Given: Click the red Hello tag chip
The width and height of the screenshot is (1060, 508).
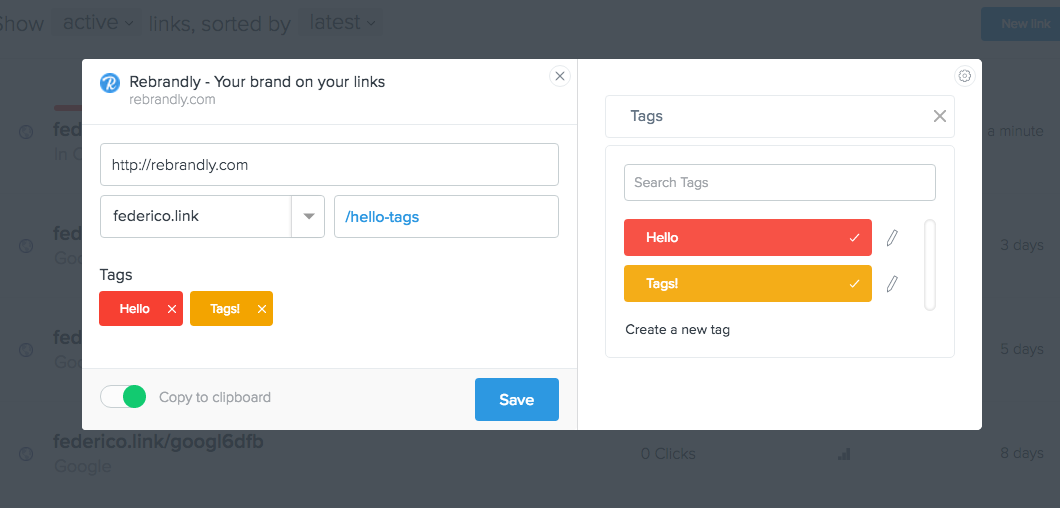Looking at the screenshot, I should 141,308.
